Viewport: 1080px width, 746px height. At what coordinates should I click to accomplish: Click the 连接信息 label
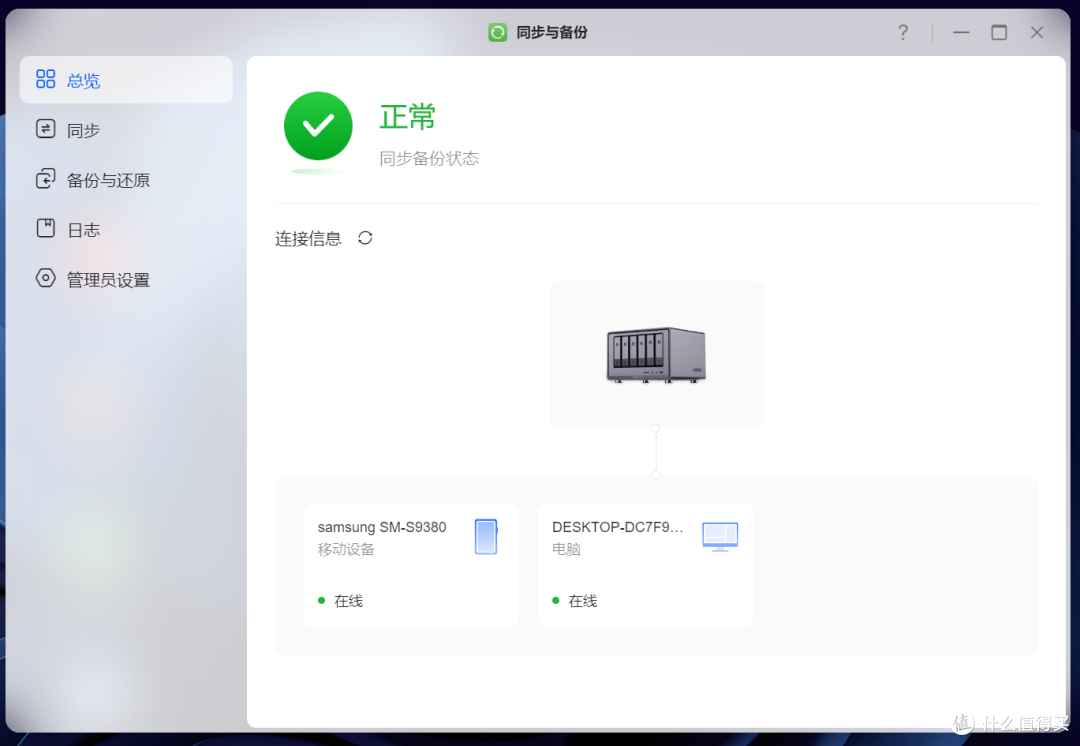(x=309, y=238)
